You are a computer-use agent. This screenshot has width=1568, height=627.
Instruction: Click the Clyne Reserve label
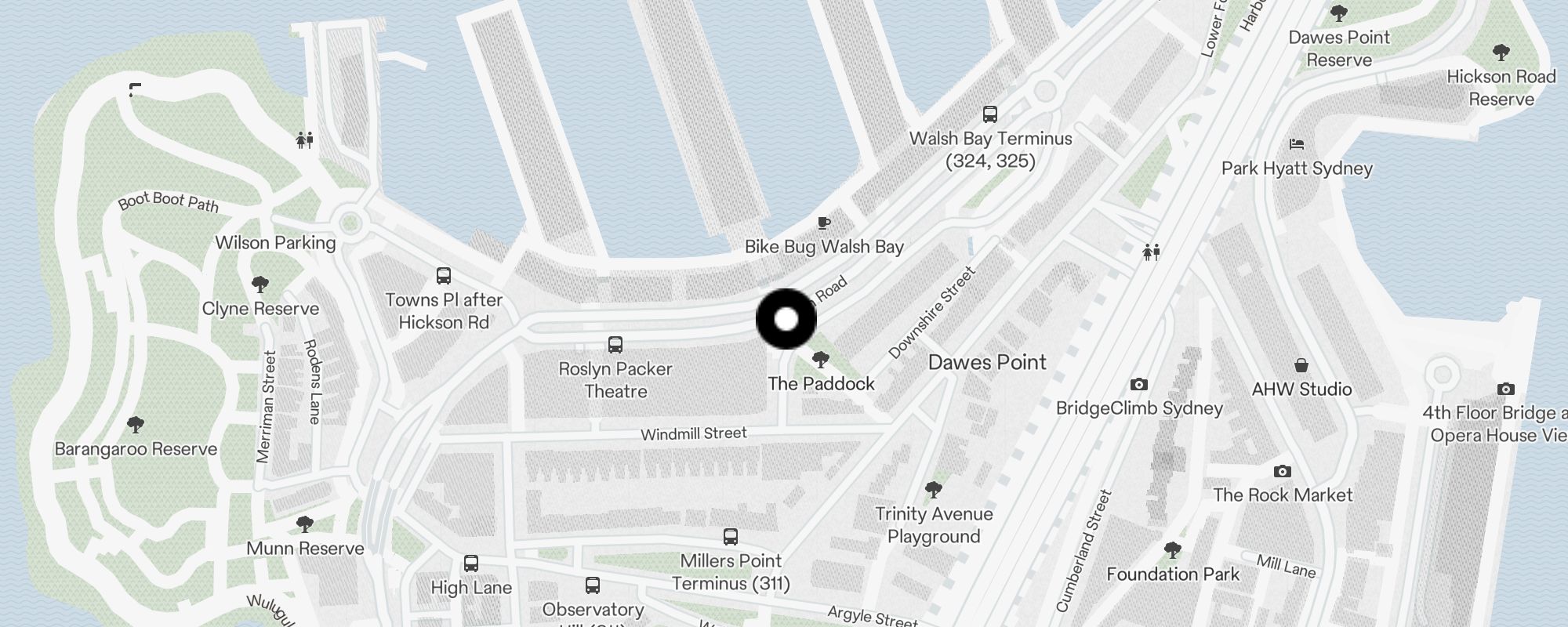[x=260, y=309]
